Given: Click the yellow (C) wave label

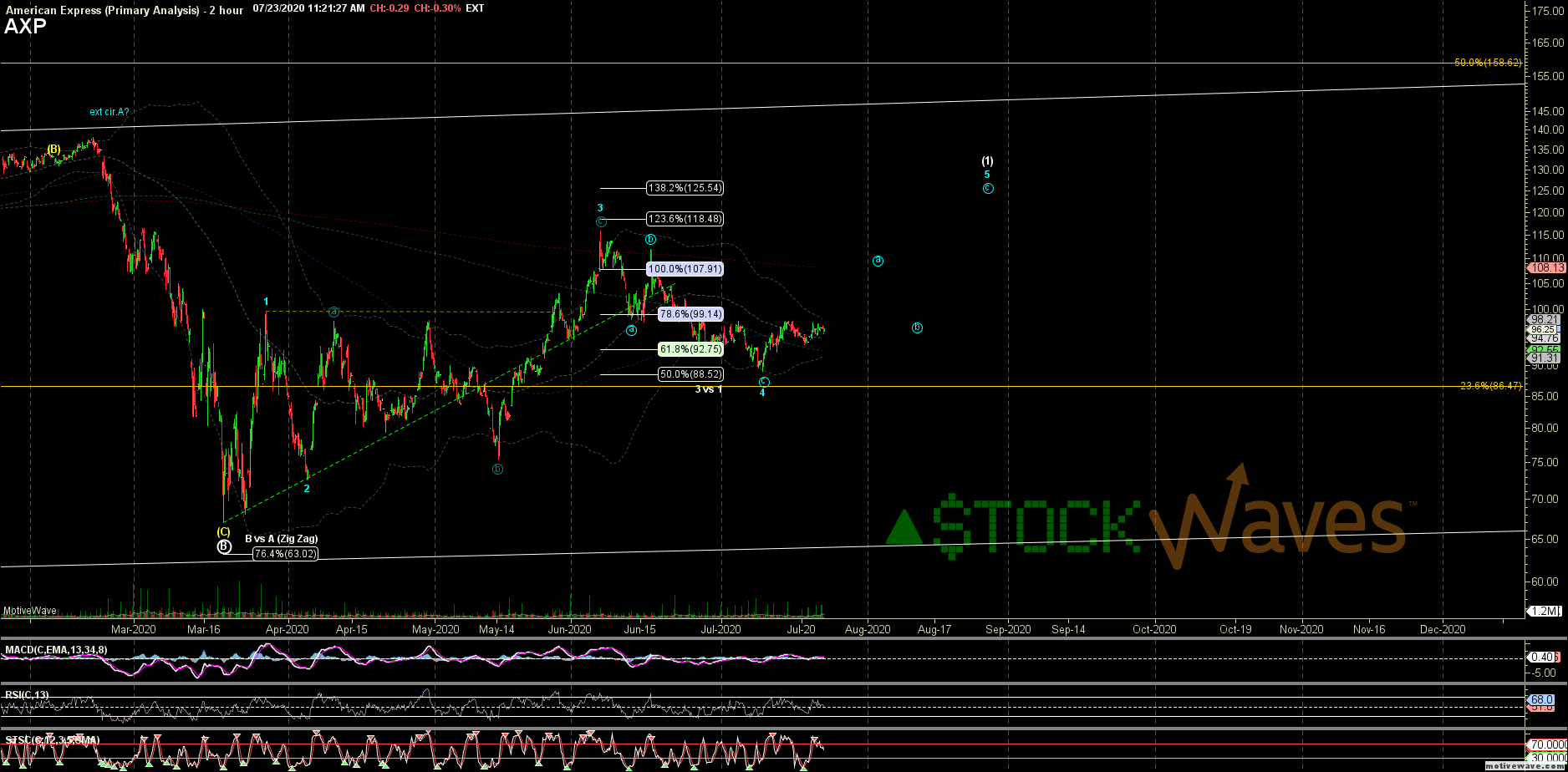Looking at the screenshot, I should click(223, 531).
